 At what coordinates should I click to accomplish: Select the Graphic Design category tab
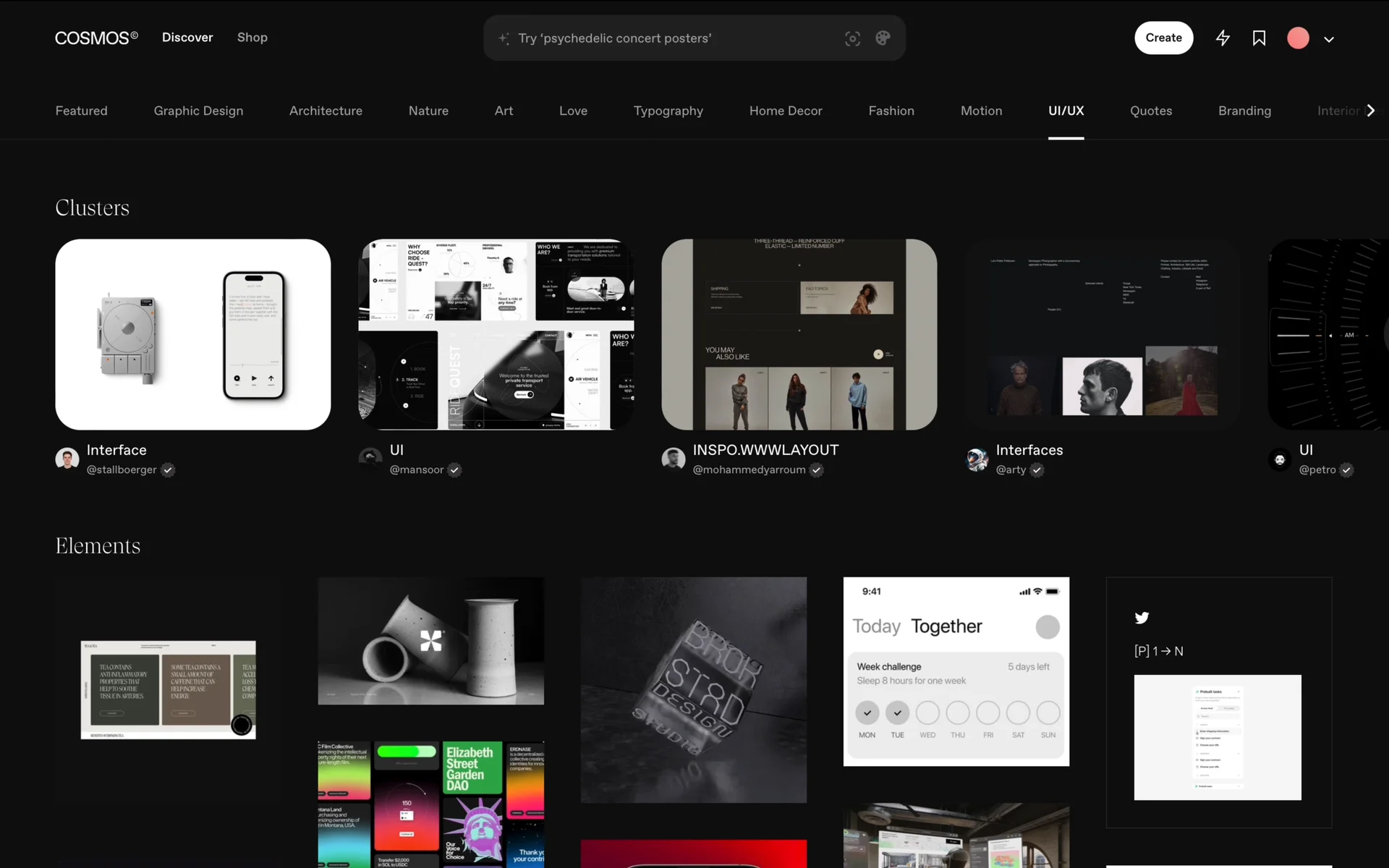(x=198, y=111)
